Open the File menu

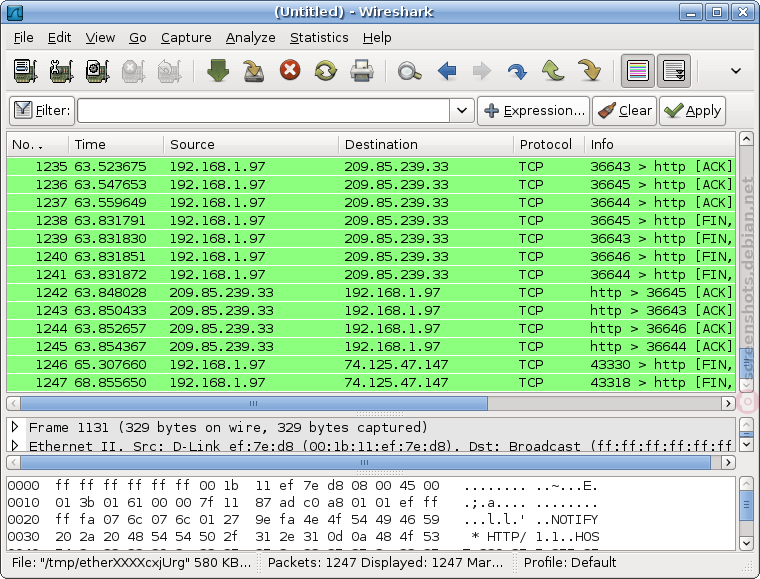coord(23,38)
